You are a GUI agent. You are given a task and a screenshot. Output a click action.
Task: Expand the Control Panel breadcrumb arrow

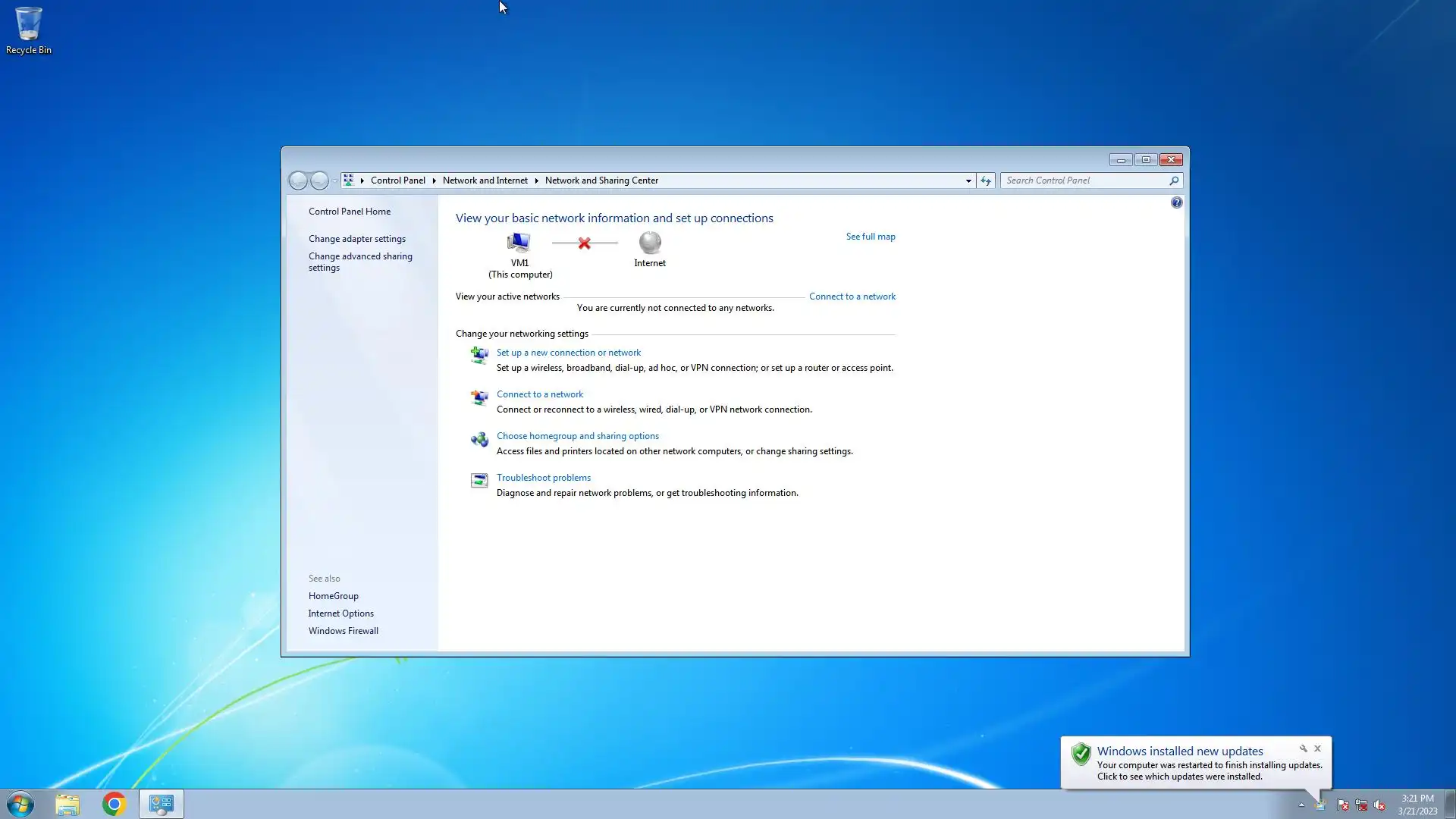pos(434,180)
